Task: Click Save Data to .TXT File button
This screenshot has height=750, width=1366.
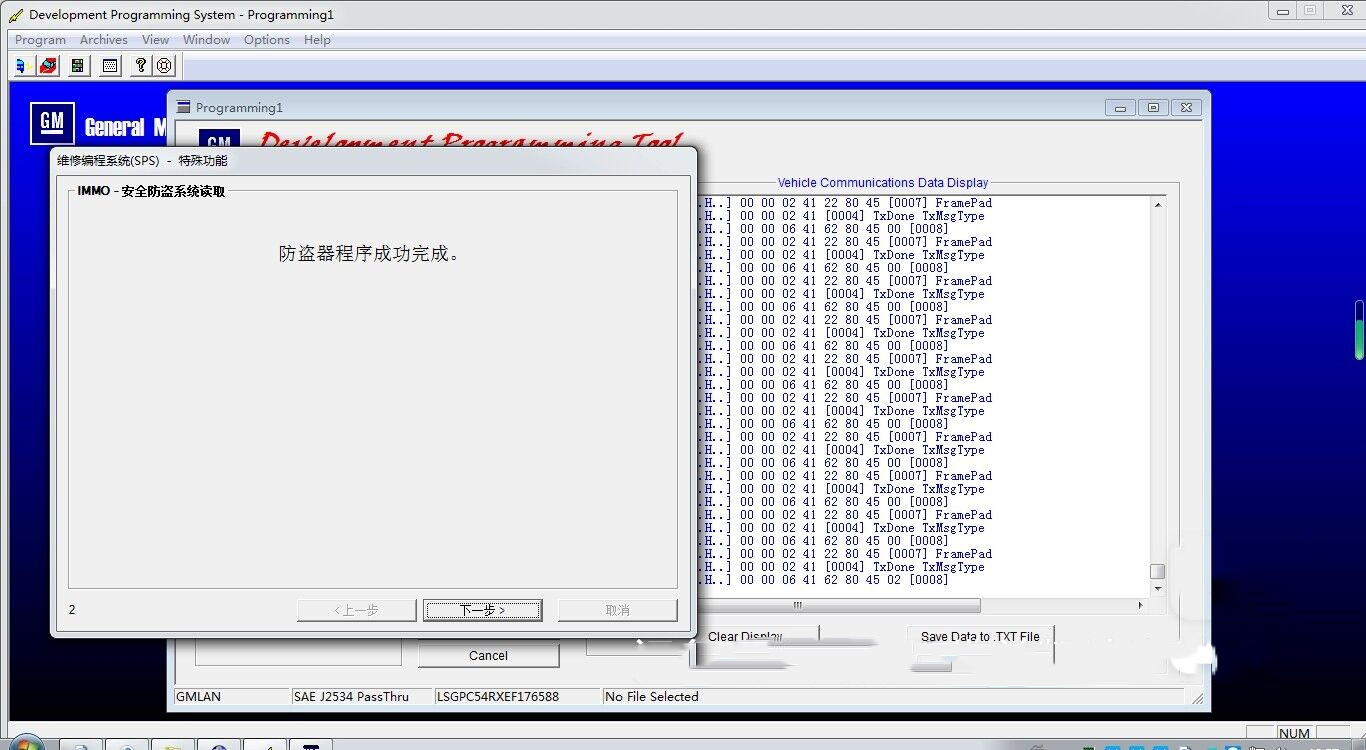Action: (x=980, y=637)
